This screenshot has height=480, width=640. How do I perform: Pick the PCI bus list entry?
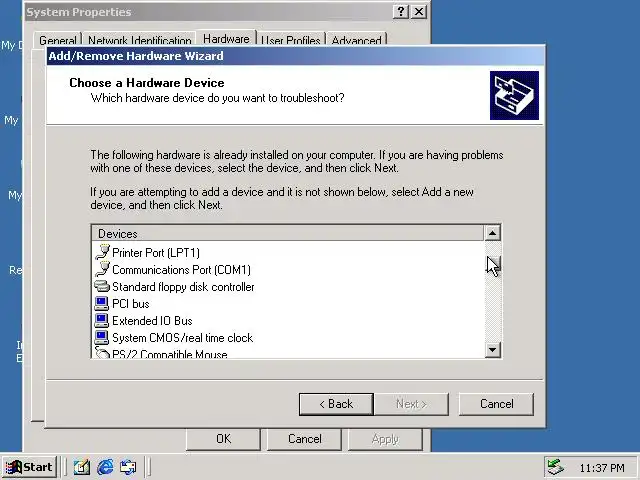[x=131, y=304]
